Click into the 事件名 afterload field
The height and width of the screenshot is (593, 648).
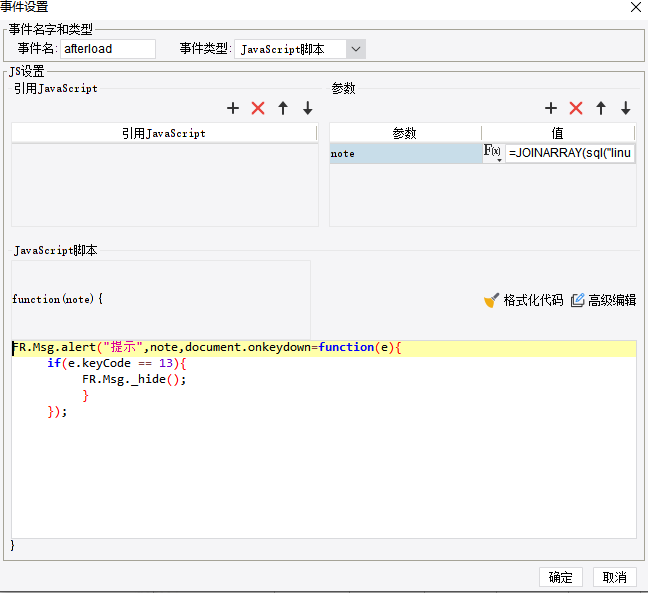(x=108, y=49)
